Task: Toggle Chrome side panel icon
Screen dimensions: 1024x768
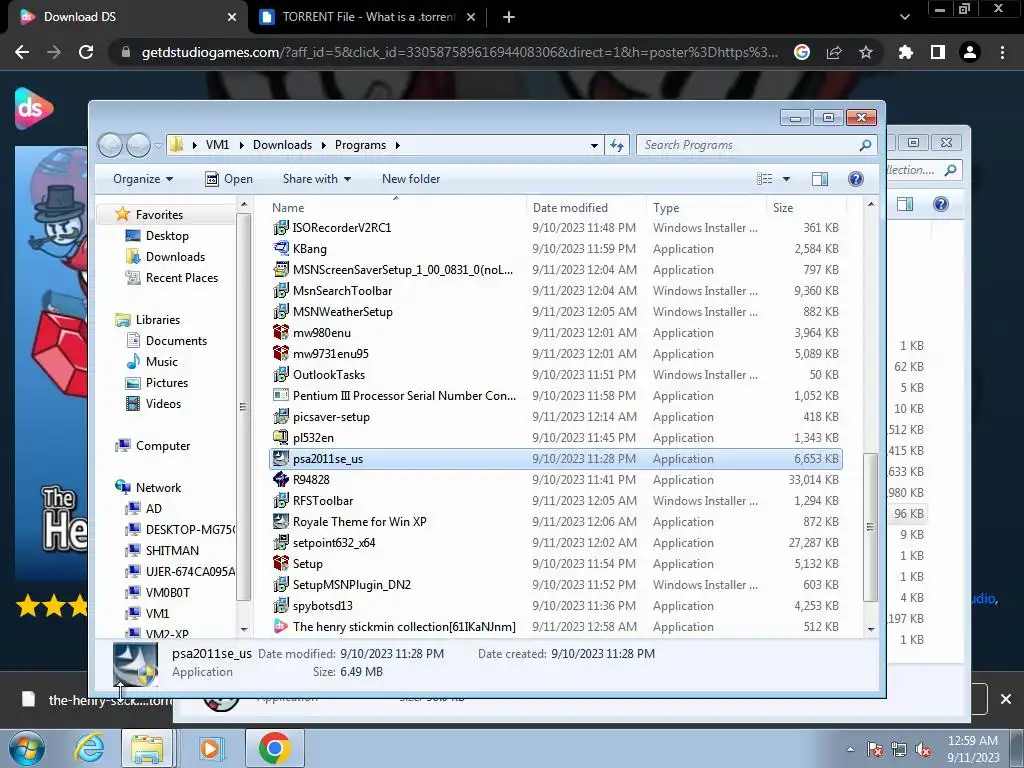Action: click(938, 52)
